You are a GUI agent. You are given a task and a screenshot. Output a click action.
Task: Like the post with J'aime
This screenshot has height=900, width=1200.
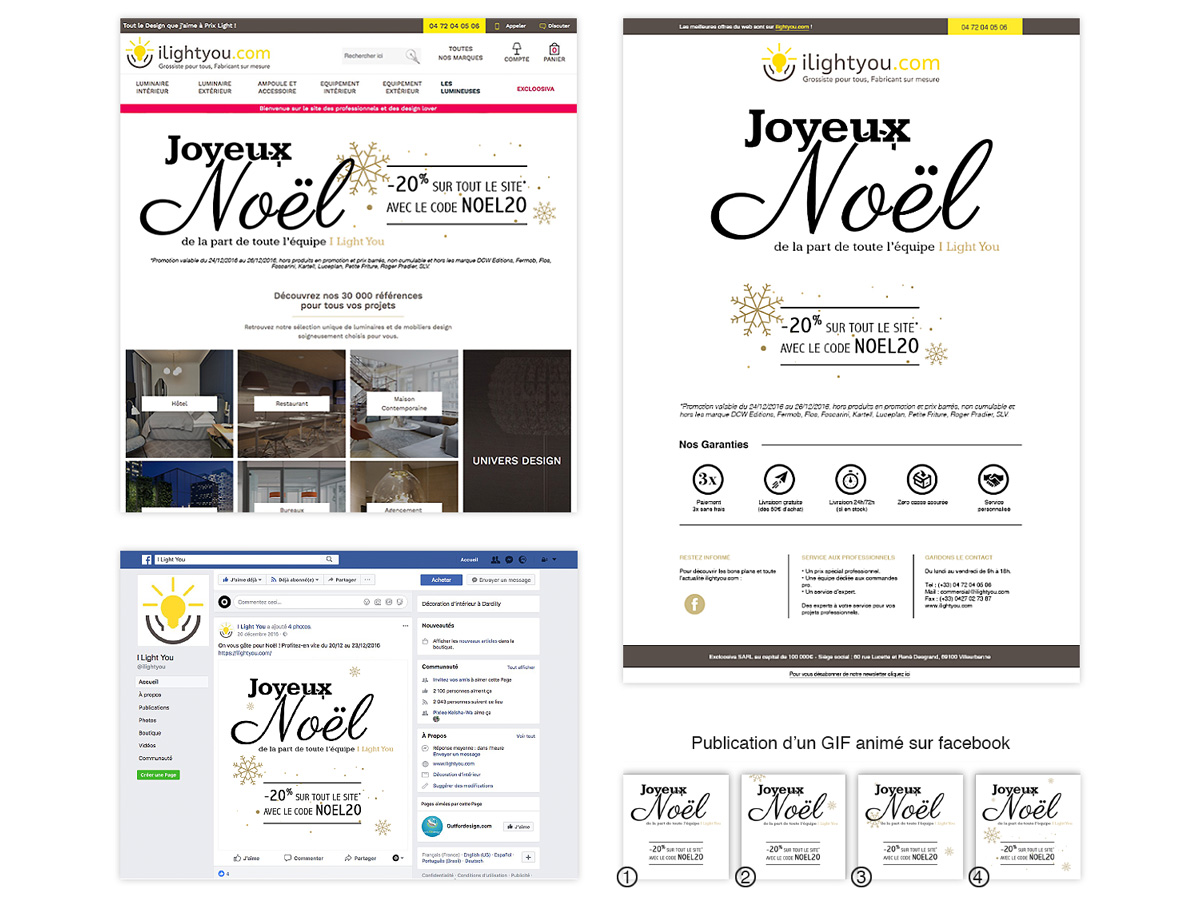pyautogui.click(x=247, y=858)
